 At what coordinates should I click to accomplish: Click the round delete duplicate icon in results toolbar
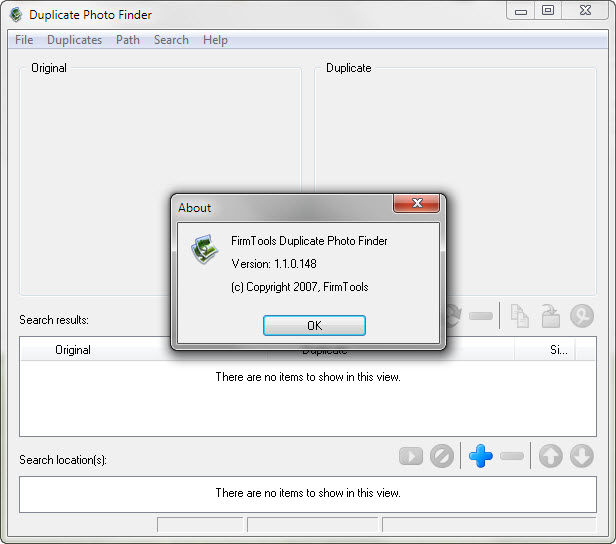(582, 316)
